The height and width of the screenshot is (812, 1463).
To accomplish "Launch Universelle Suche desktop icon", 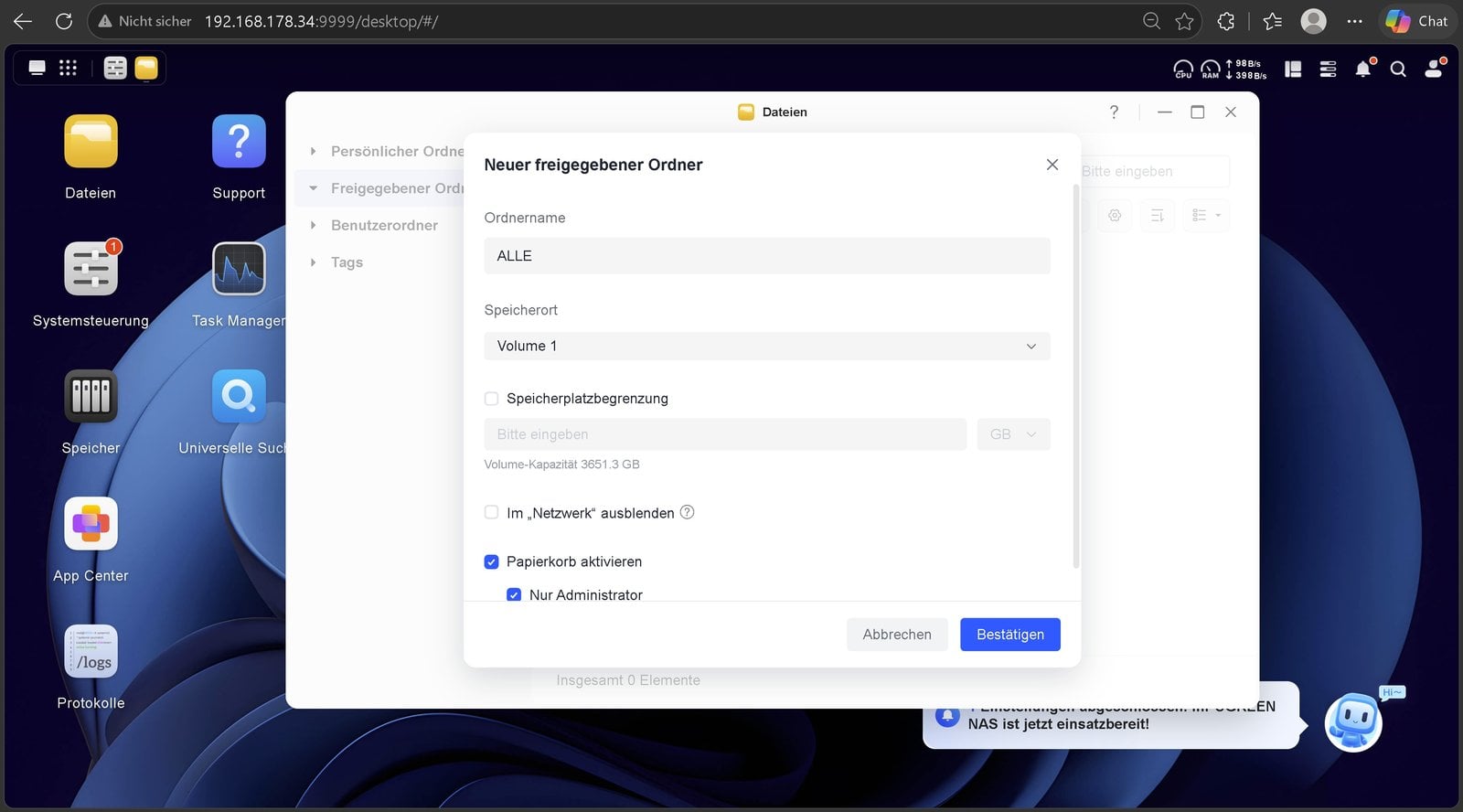I will pyautogui.click(x=239, y=396).
